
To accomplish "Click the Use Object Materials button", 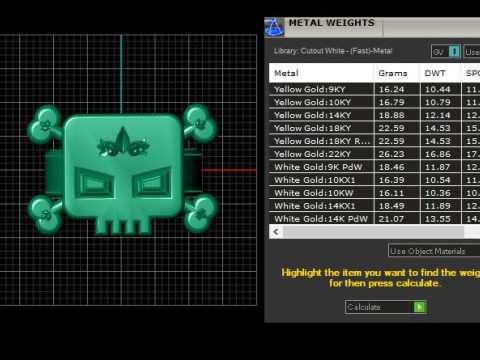I will [x=434, y=251].
